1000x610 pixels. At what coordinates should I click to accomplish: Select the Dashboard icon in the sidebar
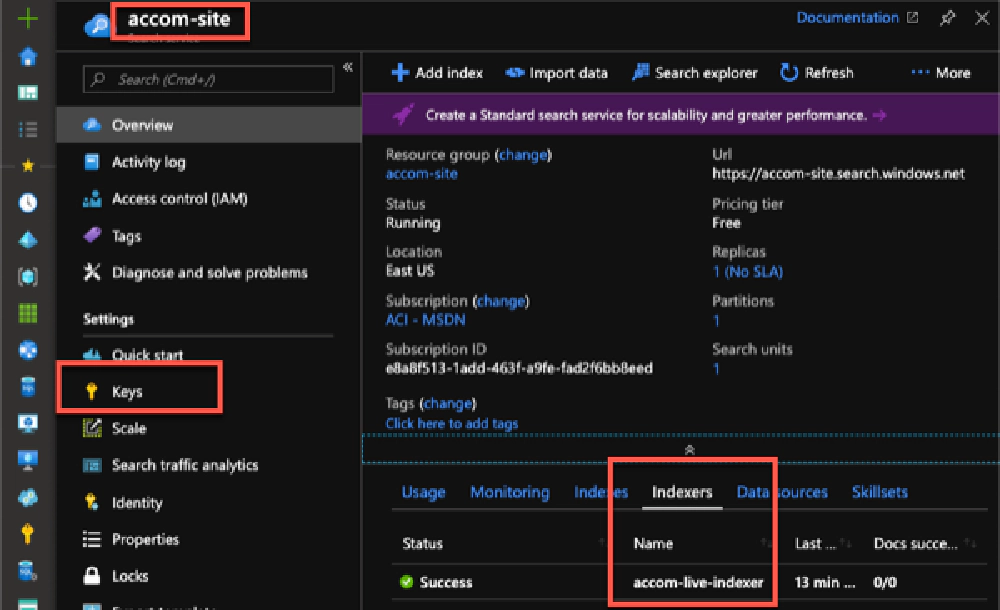pos(26,90)
